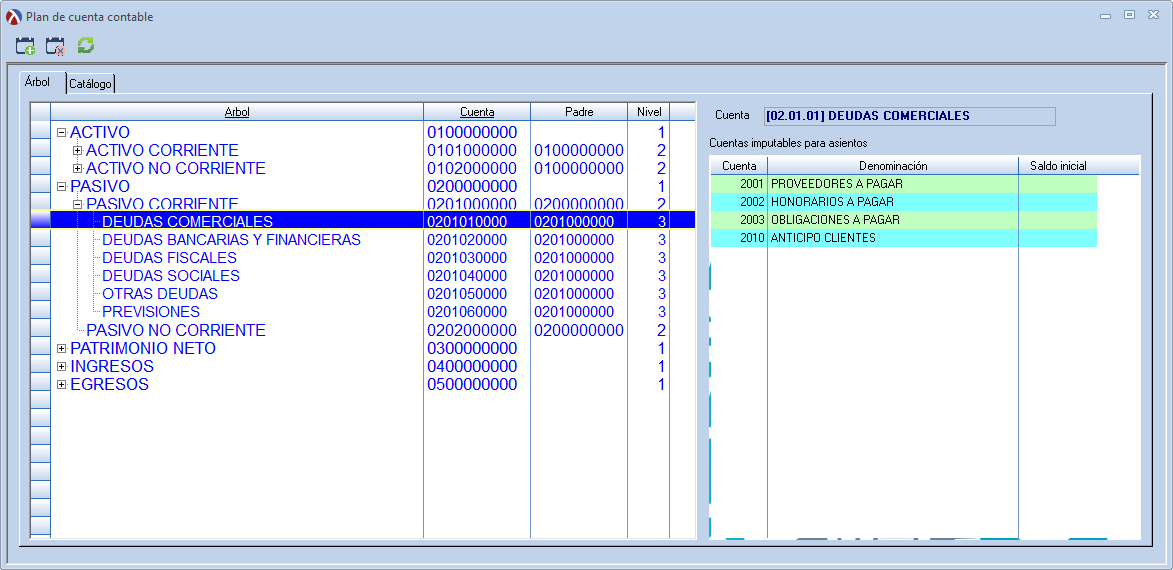Select DEUDAS BANCARIAS Y FINANCIERAS item

pyautogui.click(x=231, y=240)
